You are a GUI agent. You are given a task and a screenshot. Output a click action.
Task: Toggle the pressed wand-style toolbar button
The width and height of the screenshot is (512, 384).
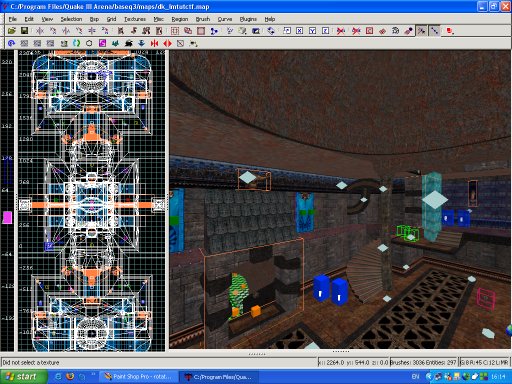(422, 31)
